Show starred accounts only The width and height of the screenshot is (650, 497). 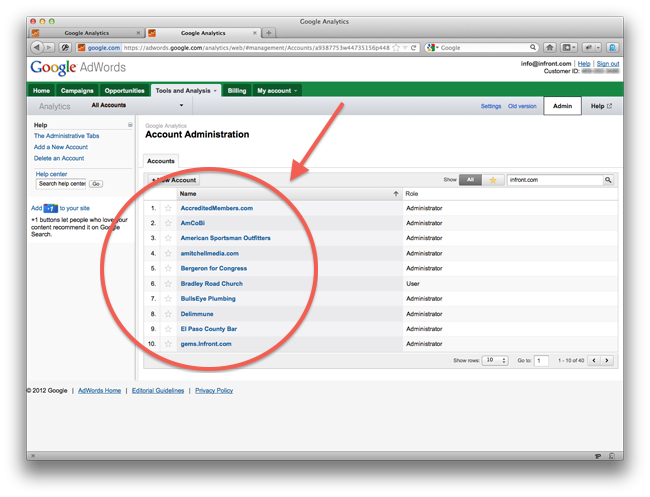[x=493, y=180]
